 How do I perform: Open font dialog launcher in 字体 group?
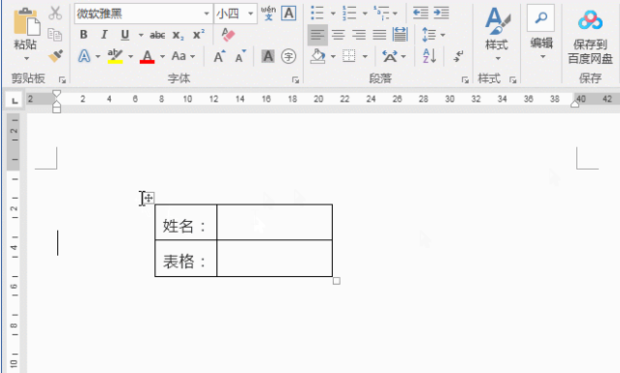point(295,80)
